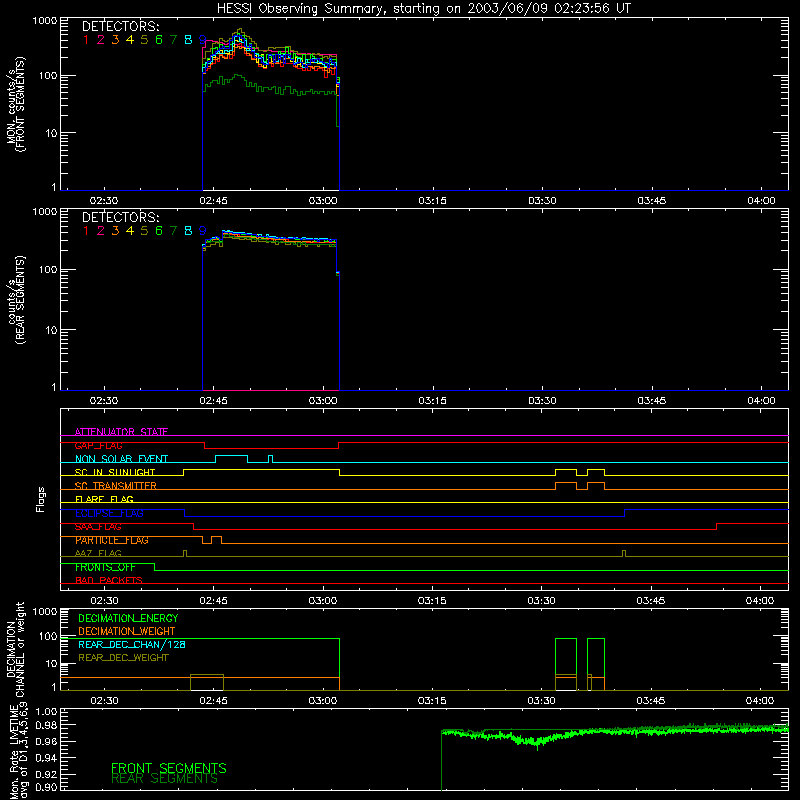The width and height of the screenshot is (800, 800).
Task: Click the 1000 y-axis label on front segments plot
Action: point(44,21)
